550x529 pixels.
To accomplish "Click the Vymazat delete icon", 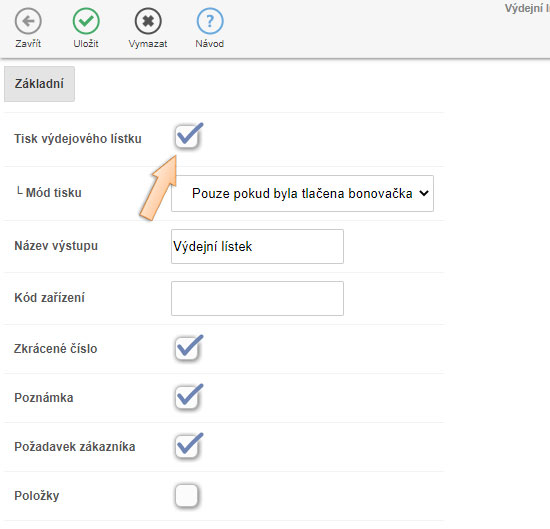I will [148, 21].
